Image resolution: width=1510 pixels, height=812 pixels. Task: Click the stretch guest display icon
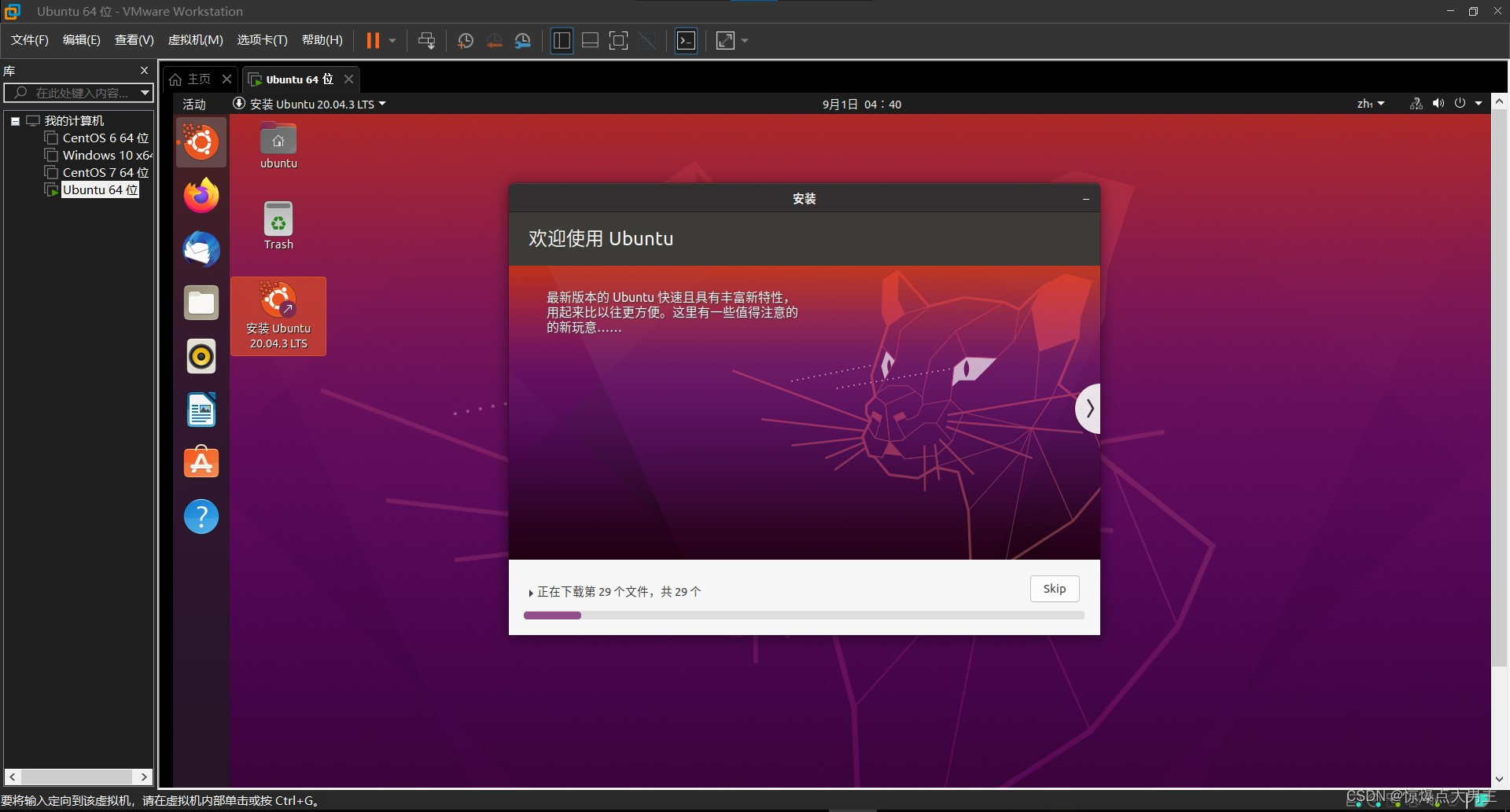[725, 40]
